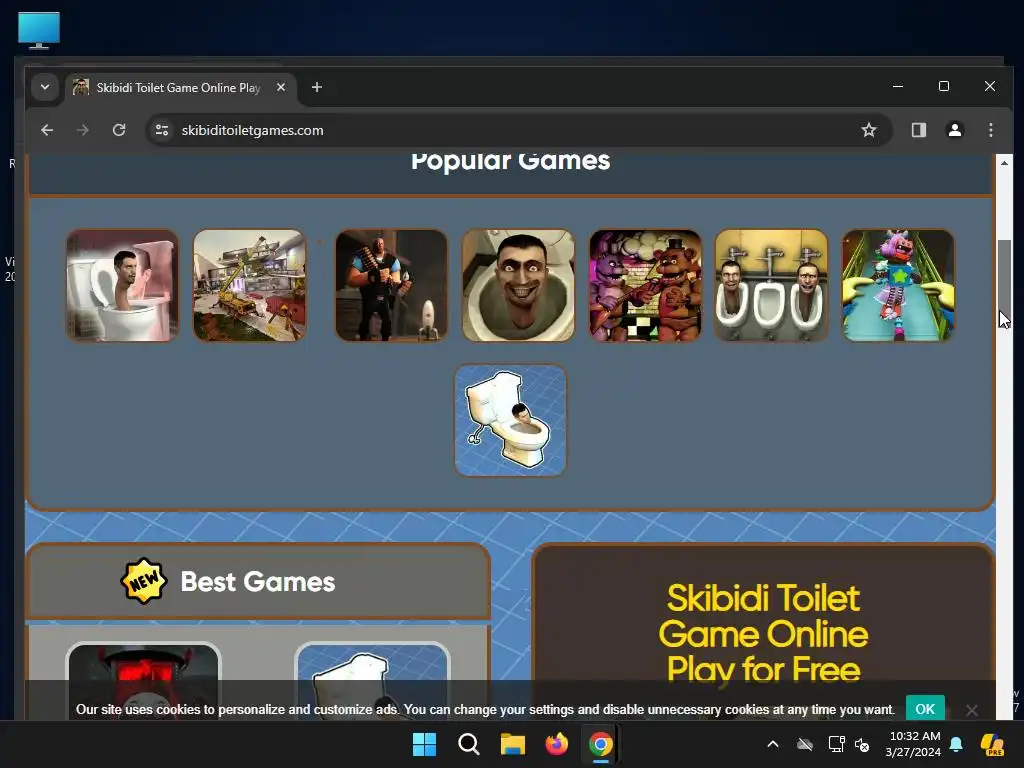Open the Windows Start menu
1024x768 pixels.
pos(424,744)
